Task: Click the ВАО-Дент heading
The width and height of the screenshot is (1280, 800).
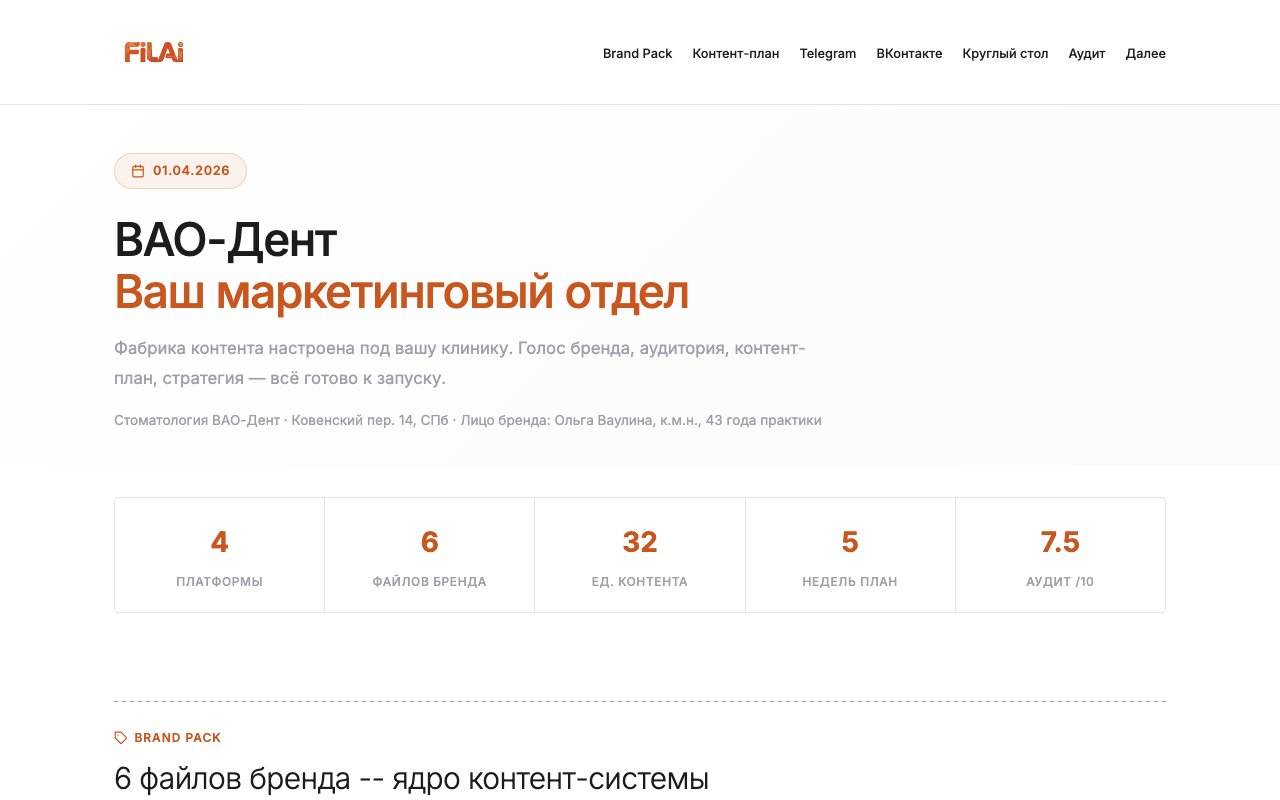Action: 226,240
